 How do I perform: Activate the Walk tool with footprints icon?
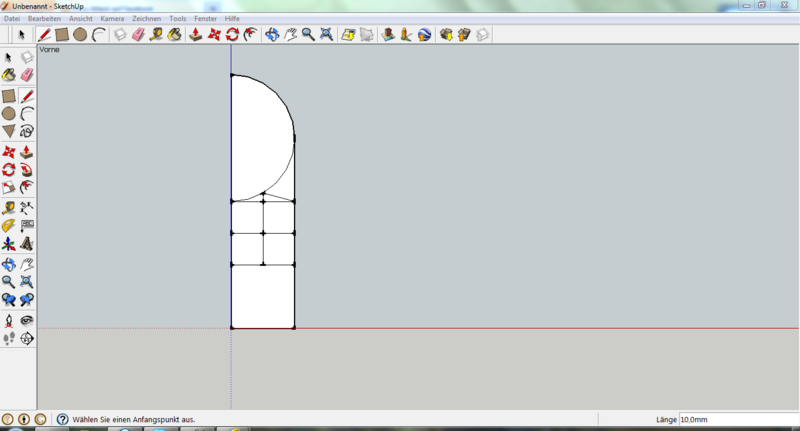9,339
